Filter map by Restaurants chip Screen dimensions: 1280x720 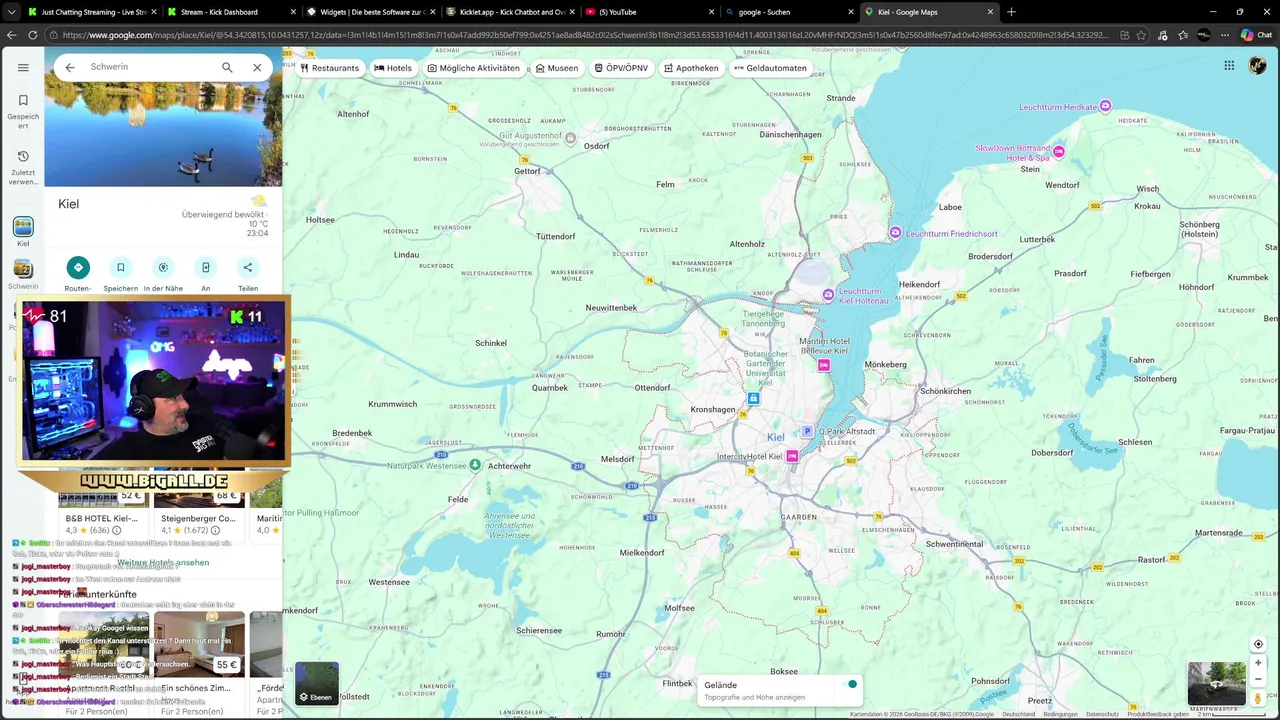329,68
